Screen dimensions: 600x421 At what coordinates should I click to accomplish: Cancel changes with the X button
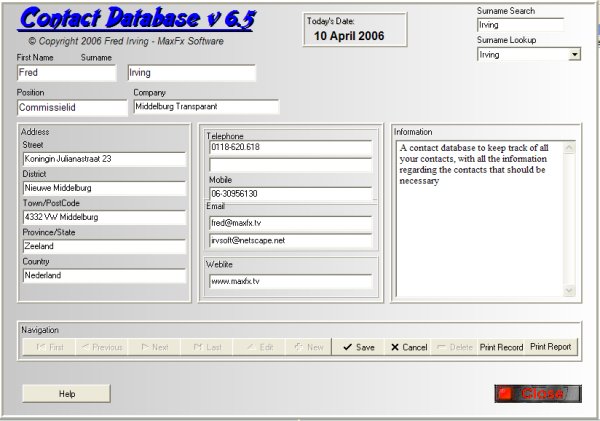408,347
